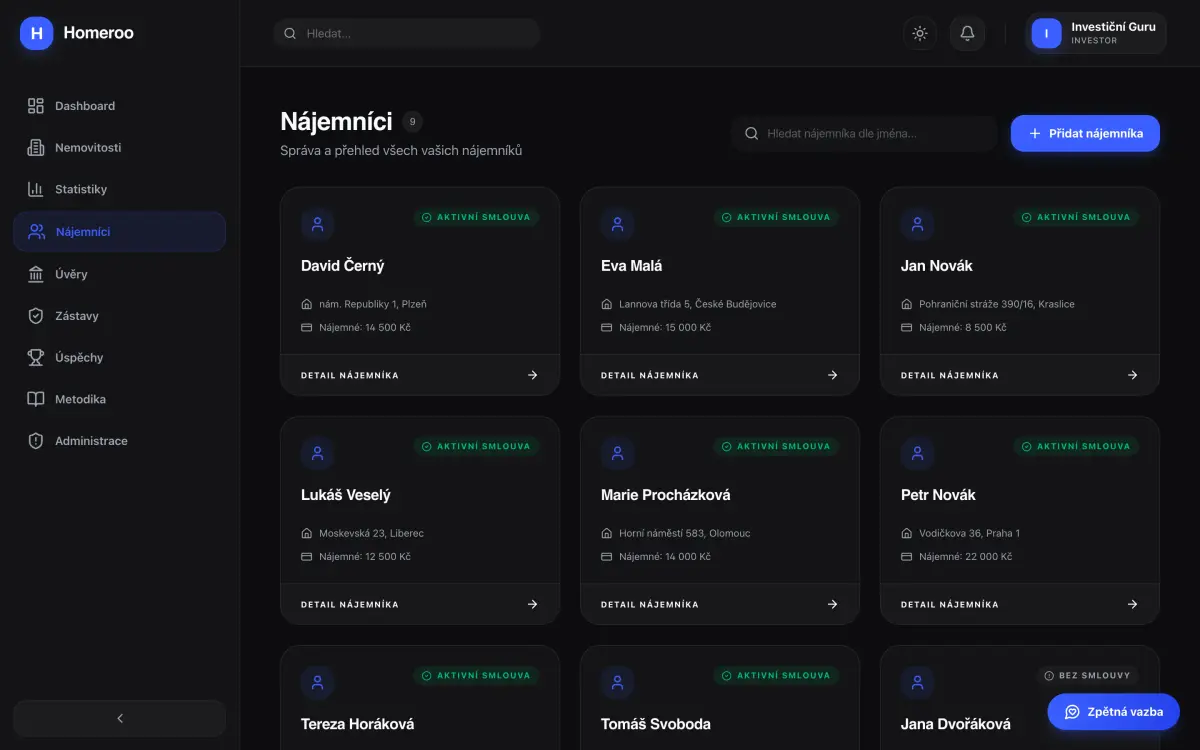Click Tomáš Svoboda's user avatar icon

[x=618, y=682]
